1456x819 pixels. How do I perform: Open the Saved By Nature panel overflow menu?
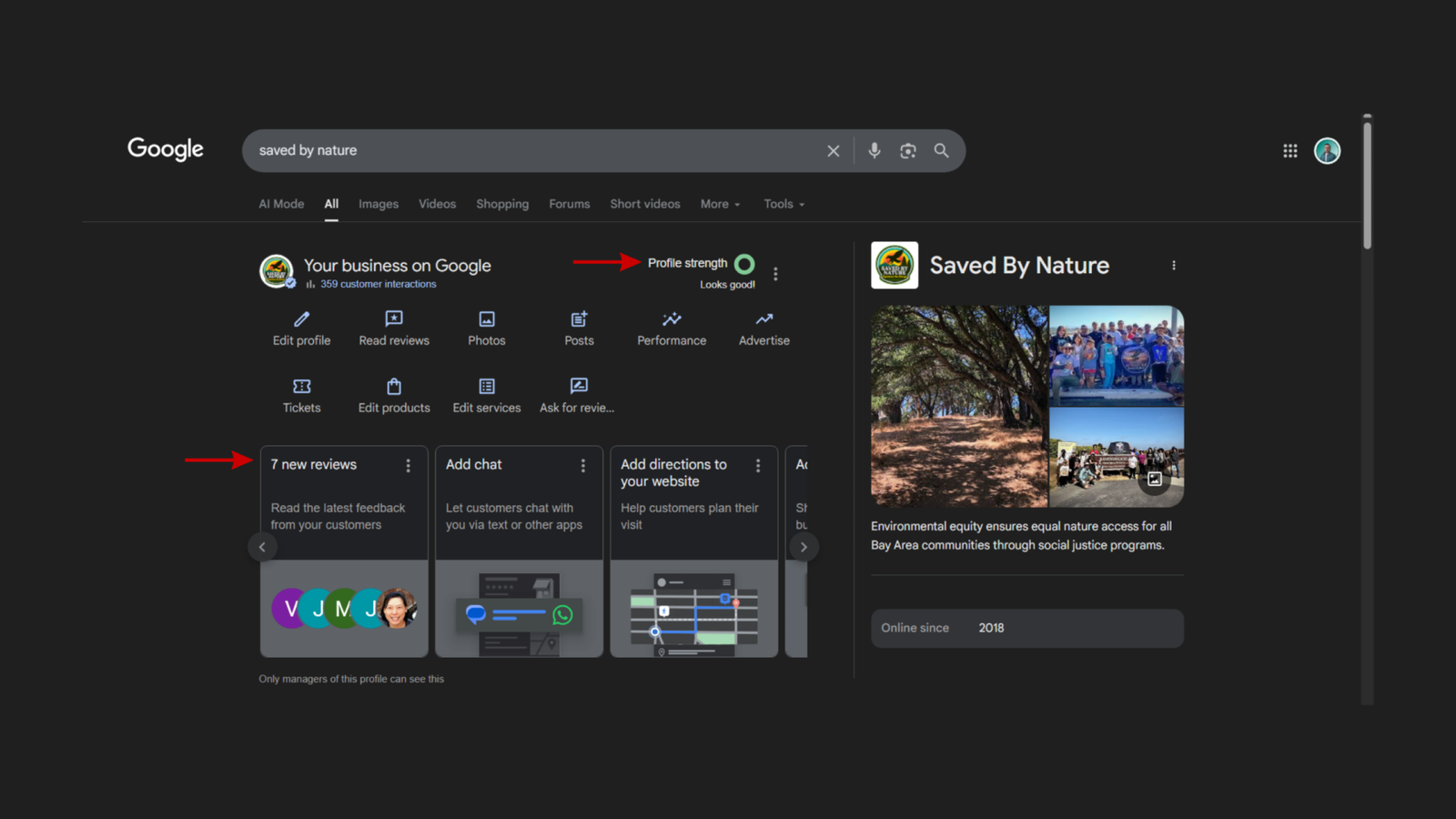click(1174, 265)
